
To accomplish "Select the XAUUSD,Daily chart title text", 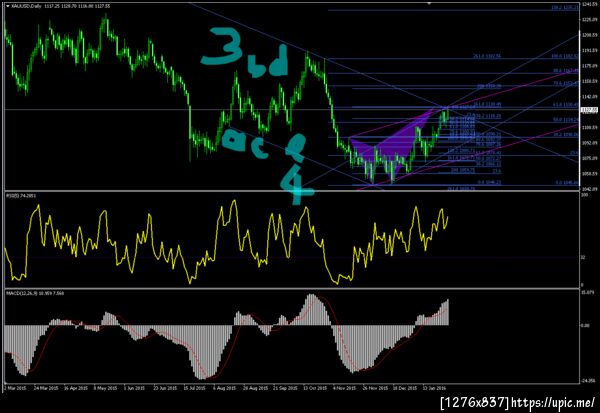I will pyautogui.click(x=27, y=6).
